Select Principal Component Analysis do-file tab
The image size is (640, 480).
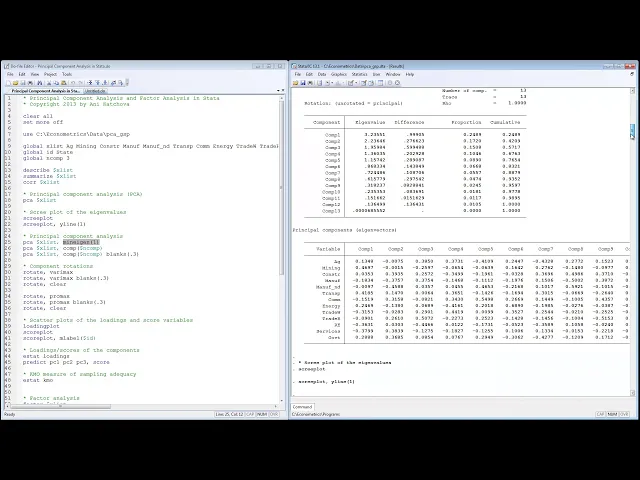tap(45, 91)
